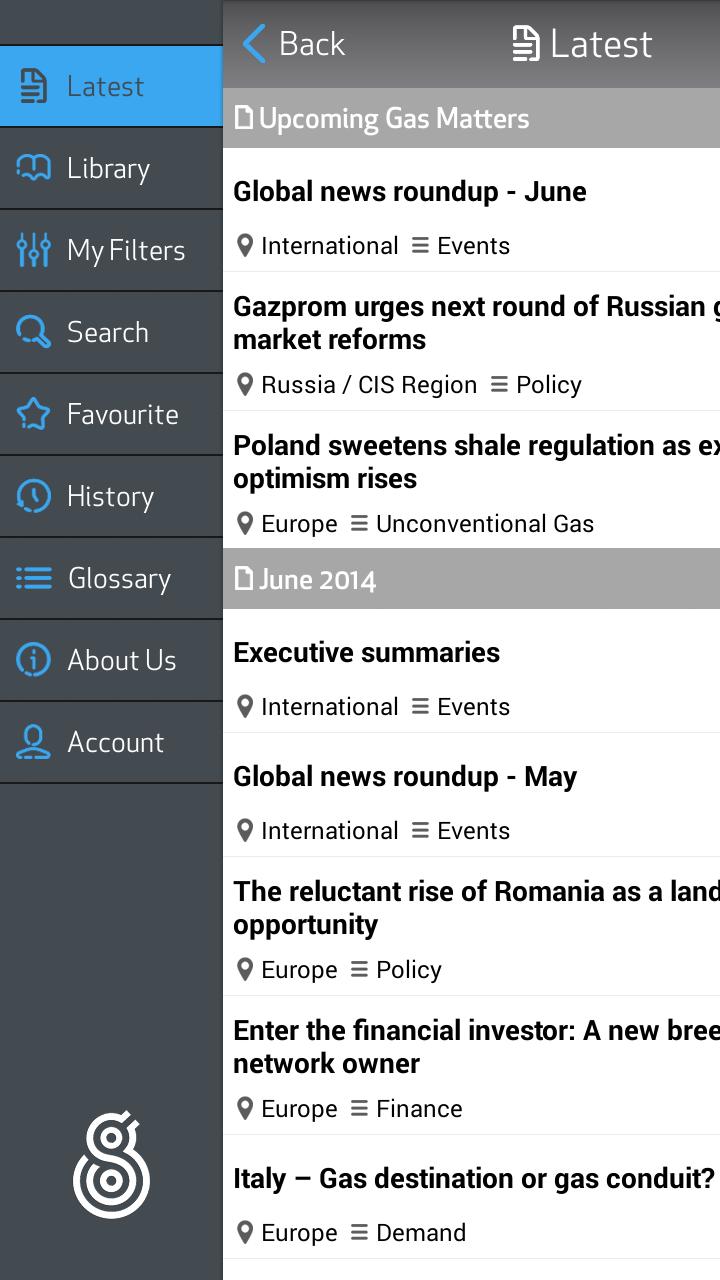Open the Glossary menu item
The image size is (720, 1280).
[x=119, y=578]
